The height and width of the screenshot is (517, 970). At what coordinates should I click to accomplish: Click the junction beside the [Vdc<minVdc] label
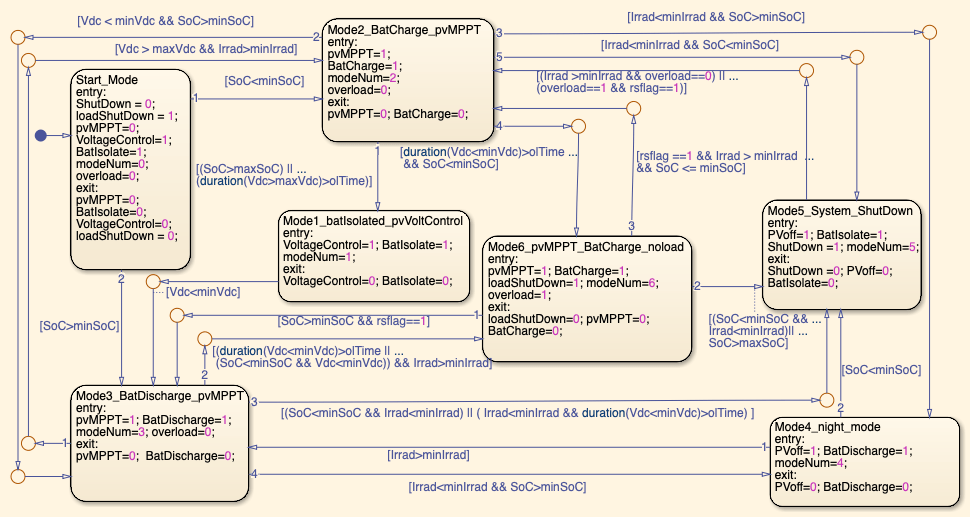tap(153, 282)
